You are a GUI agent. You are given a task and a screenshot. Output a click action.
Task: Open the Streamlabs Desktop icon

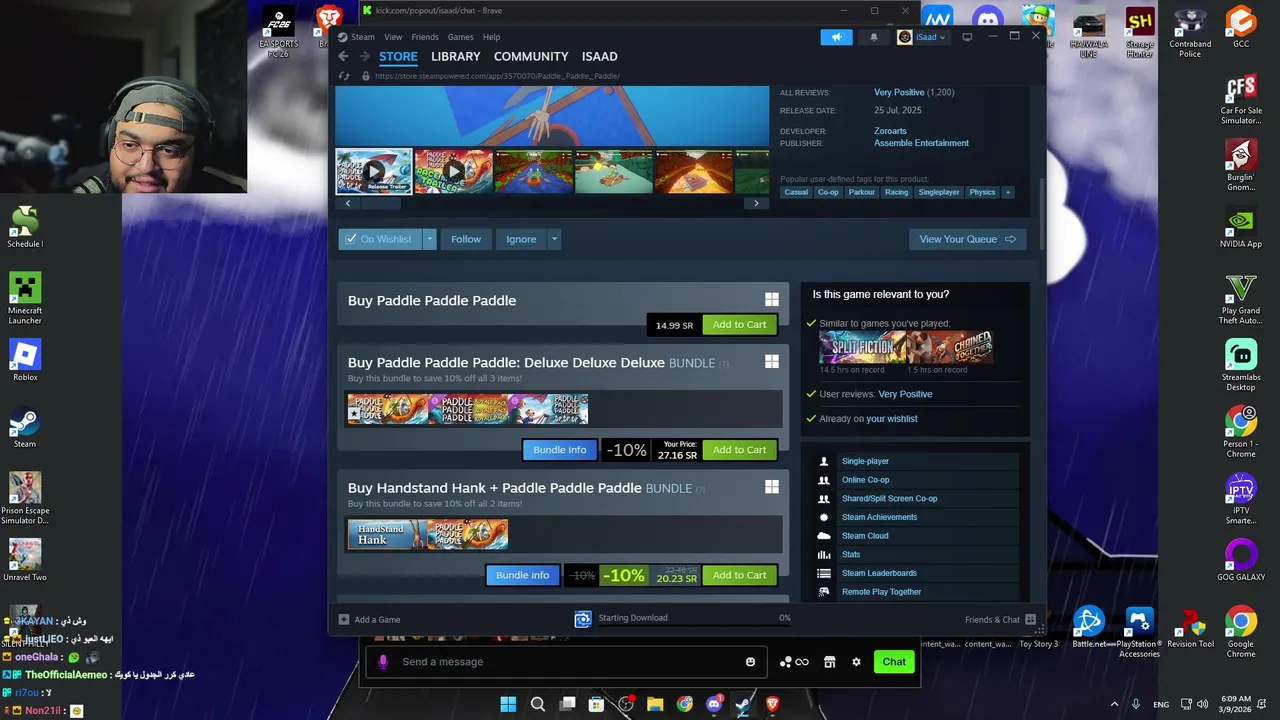tap(1241, 365)
